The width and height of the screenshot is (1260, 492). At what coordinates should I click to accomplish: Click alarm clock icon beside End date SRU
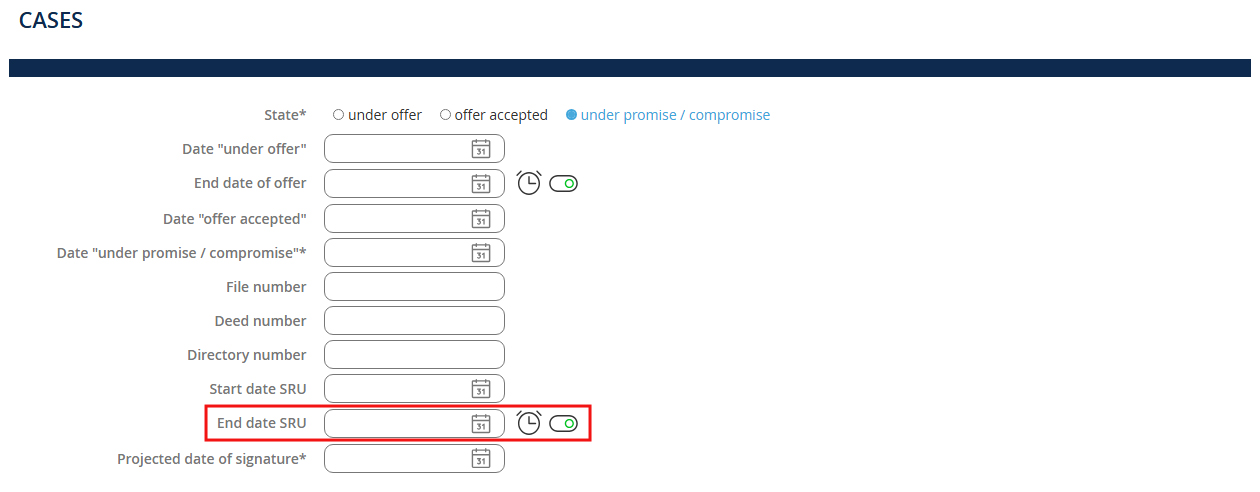[529, 423]
